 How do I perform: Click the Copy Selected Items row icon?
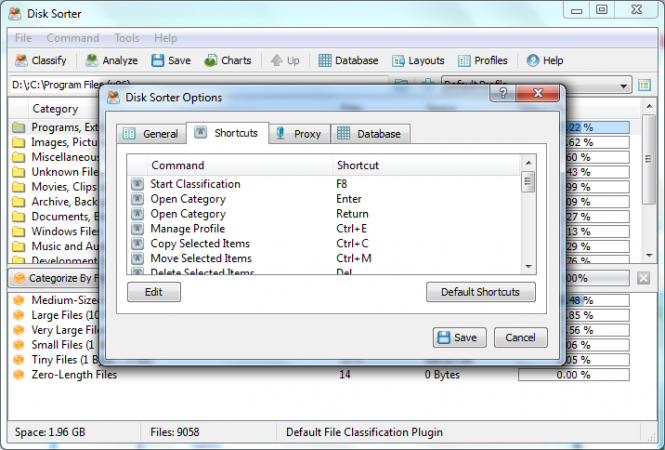(x=137, y=243)
